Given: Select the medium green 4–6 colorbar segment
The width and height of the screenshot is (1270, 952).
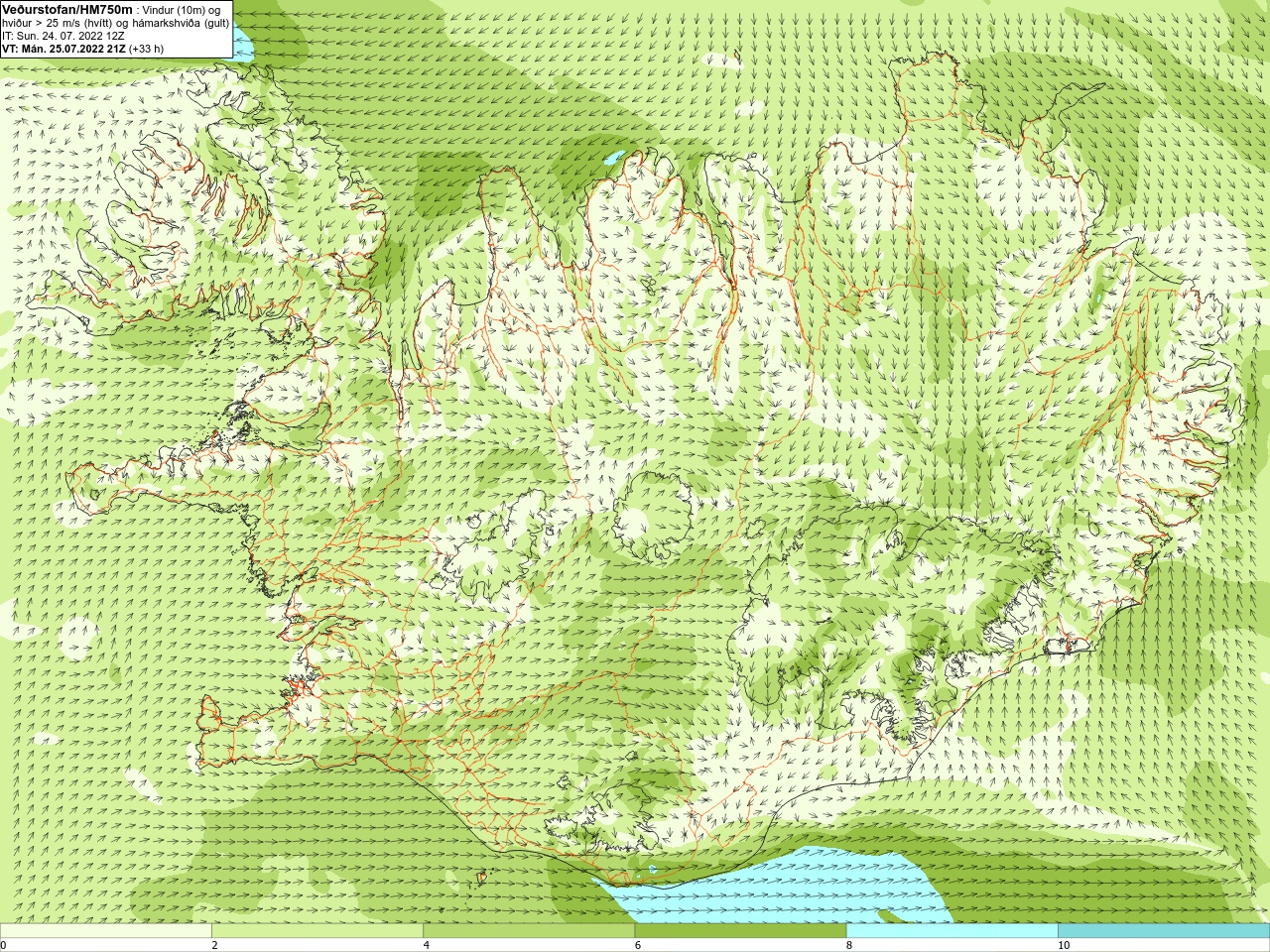Looking at the screenshot, I should (x=529, y=931).
